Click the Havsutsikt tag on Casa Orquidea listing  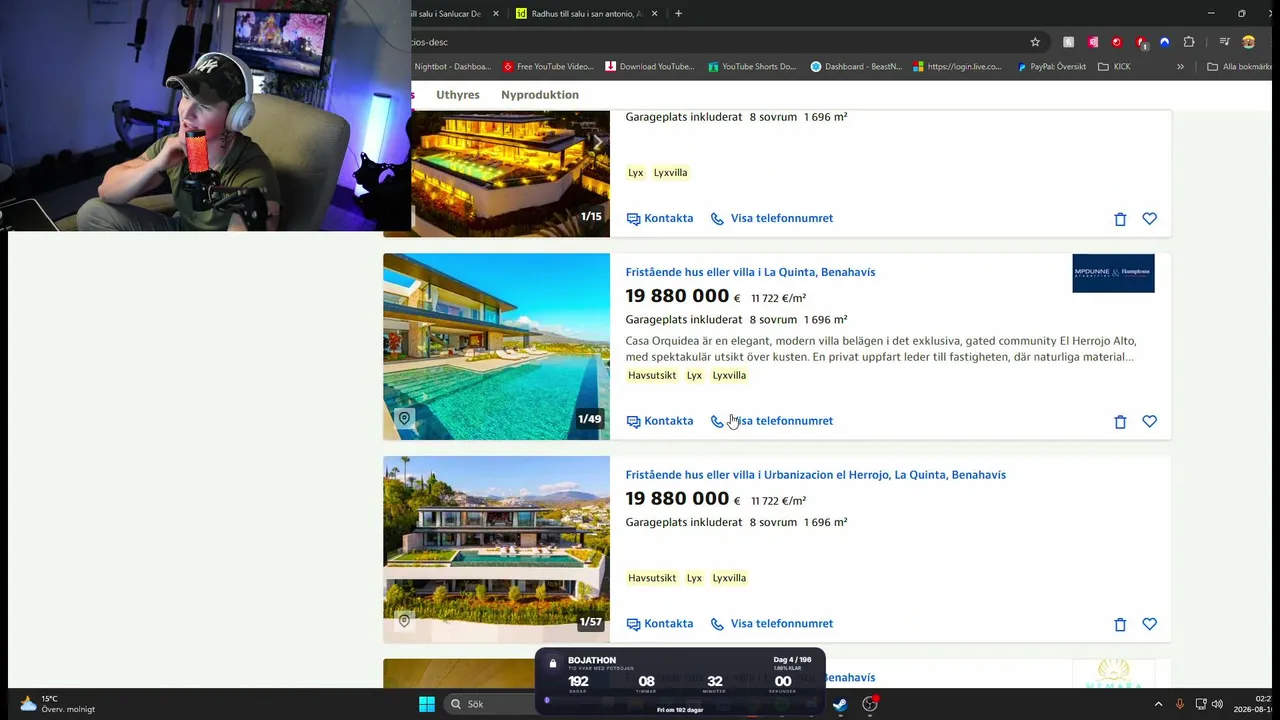[x=652, y=375]
